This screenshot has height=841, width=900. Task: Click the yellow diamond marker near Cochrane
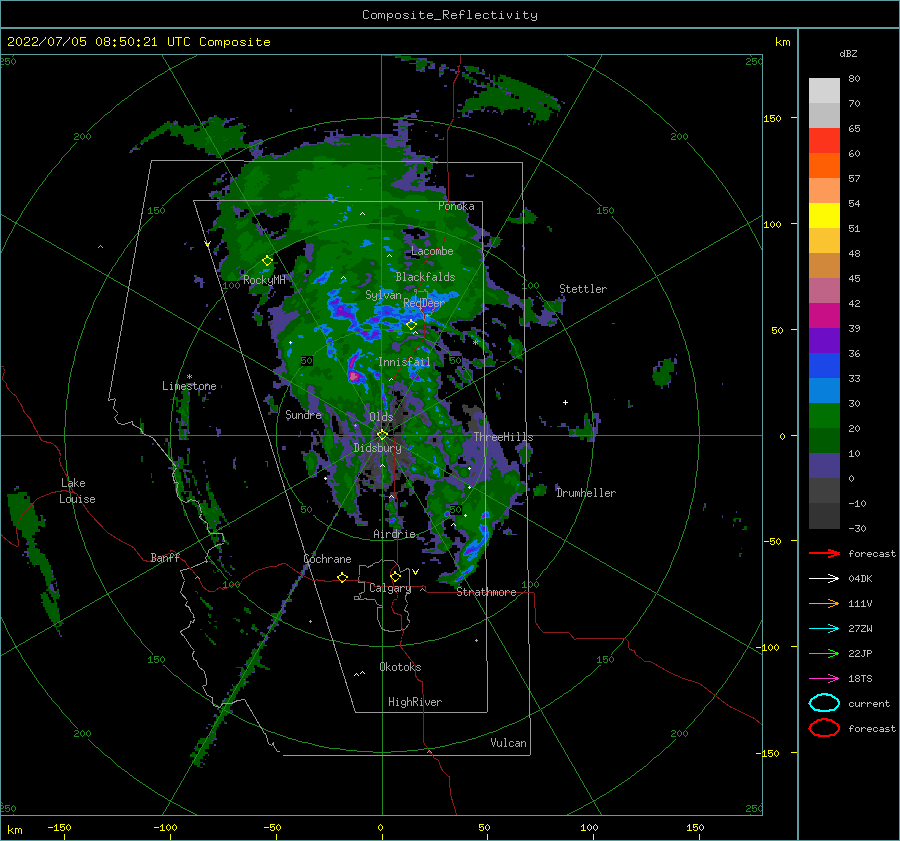click(x=342, y=577)
